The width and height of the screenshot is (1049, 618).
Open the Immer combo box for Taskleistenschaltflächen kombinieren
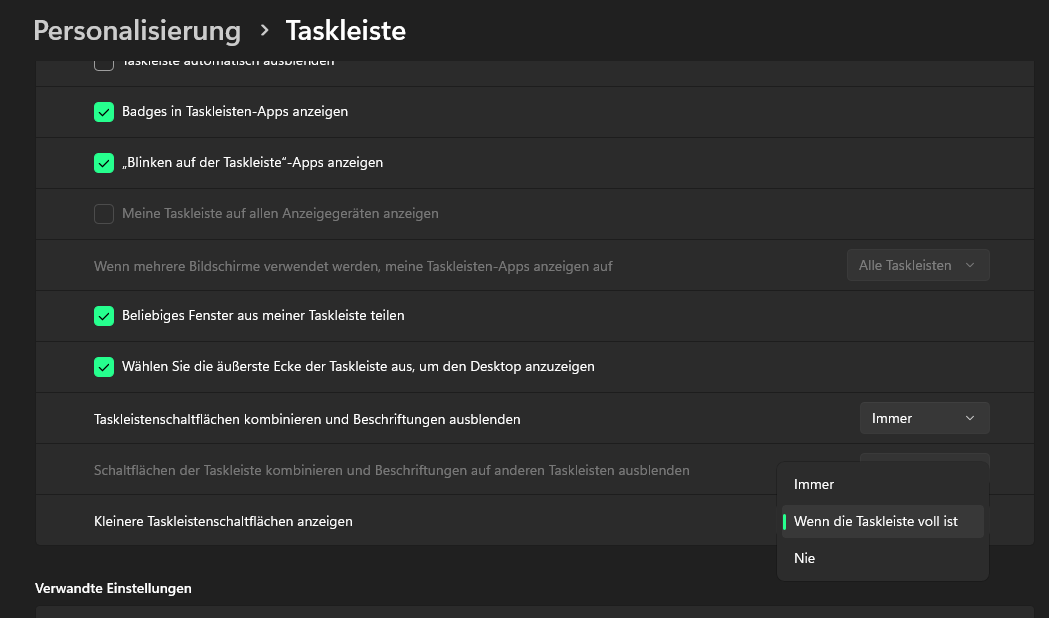923,419
